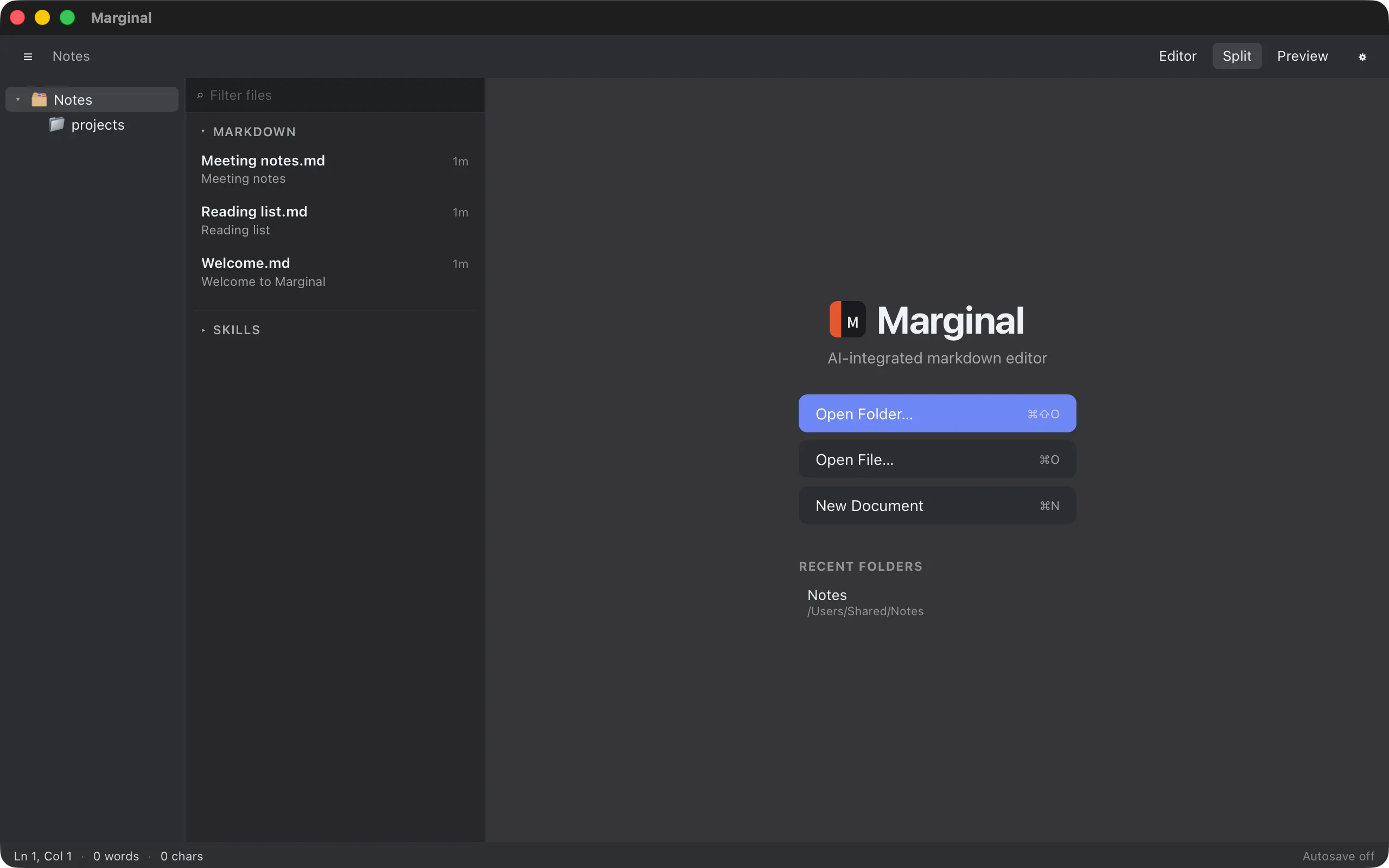Screen dimensions: 1389x868
Task: Click 0 chars status entry
Action: 181,856
